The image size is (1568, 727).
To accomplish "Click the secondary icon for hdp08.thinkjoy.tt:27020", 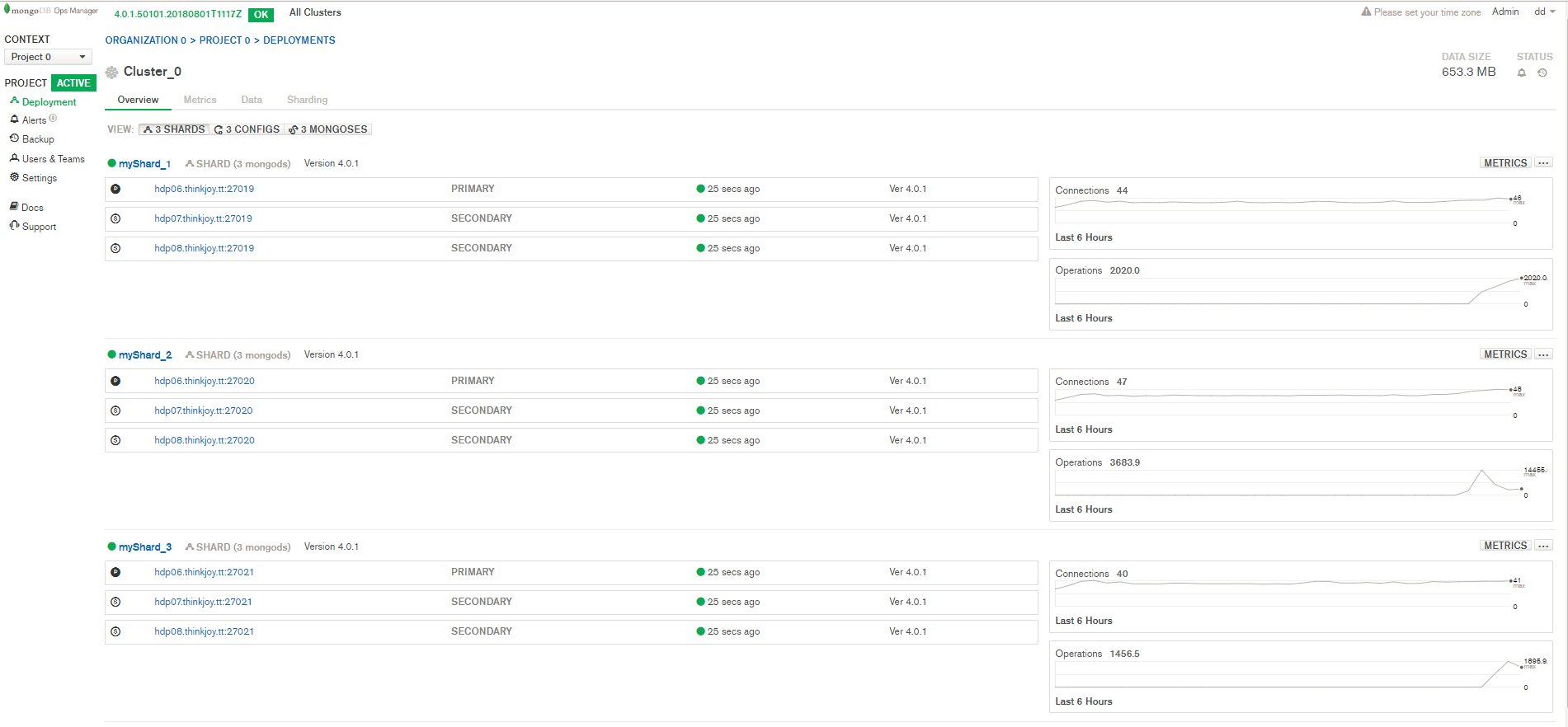I will tap(115, 440).
